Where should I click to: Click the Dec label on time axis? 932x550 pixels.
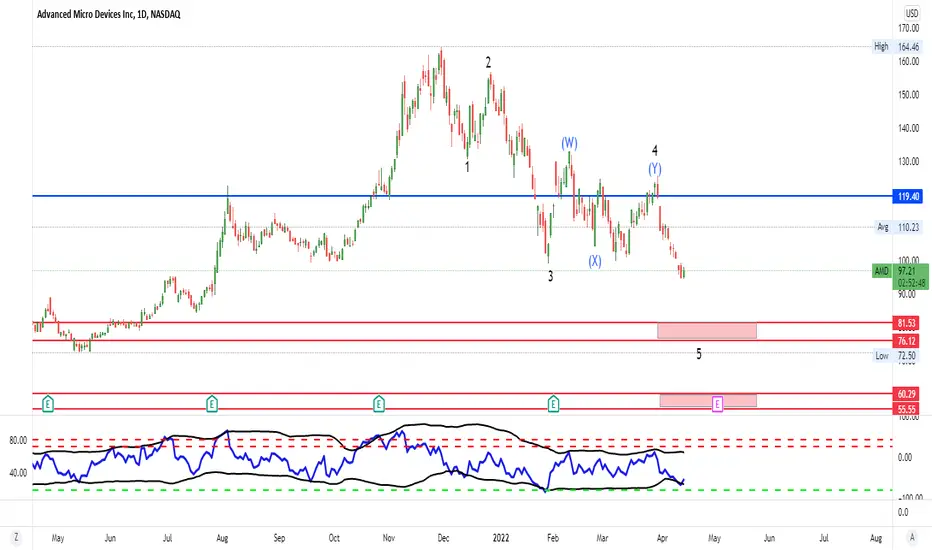443,538
